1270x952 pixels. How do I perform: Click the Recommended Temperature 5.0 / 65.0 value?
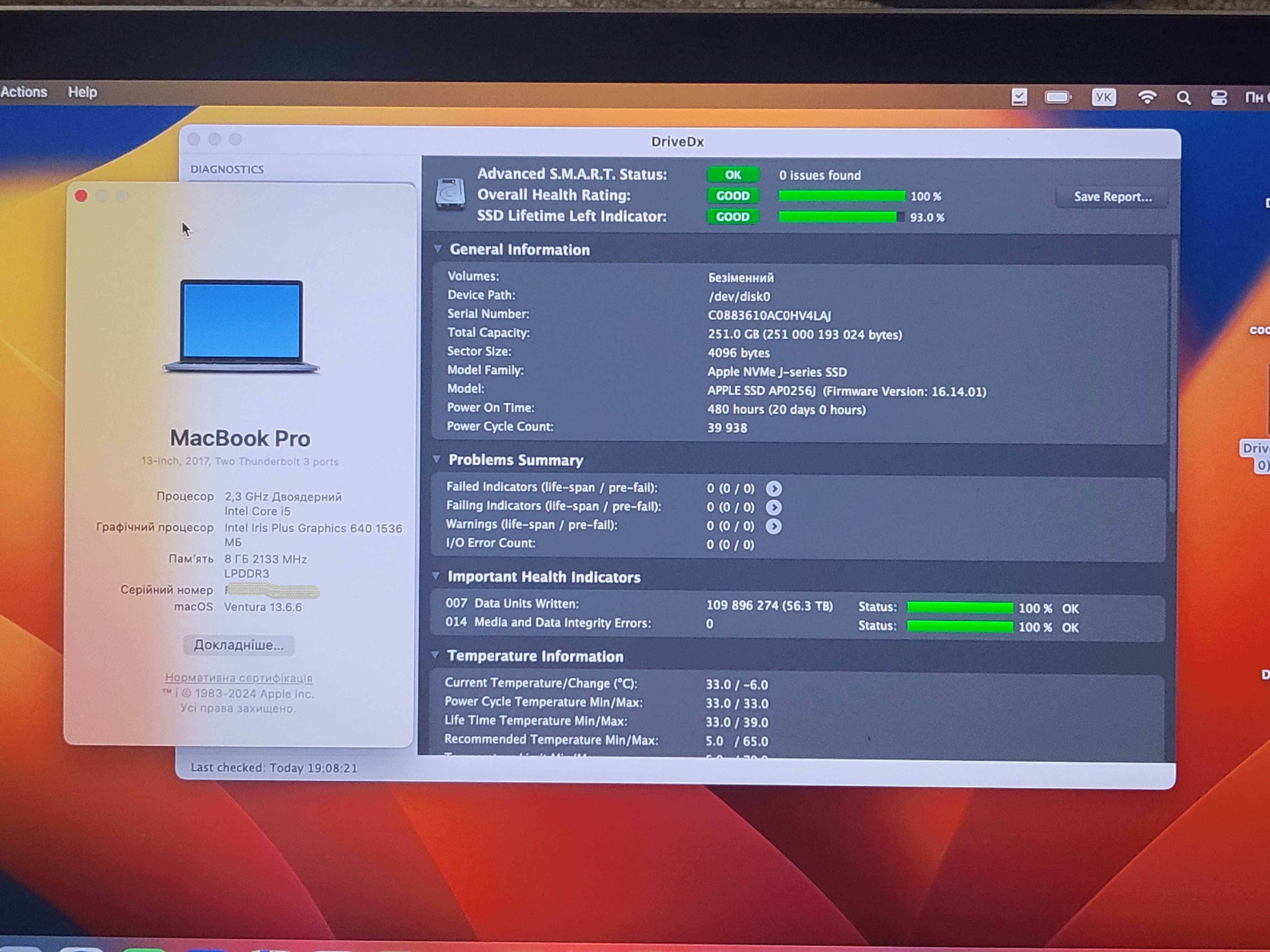tap(737, 741)
